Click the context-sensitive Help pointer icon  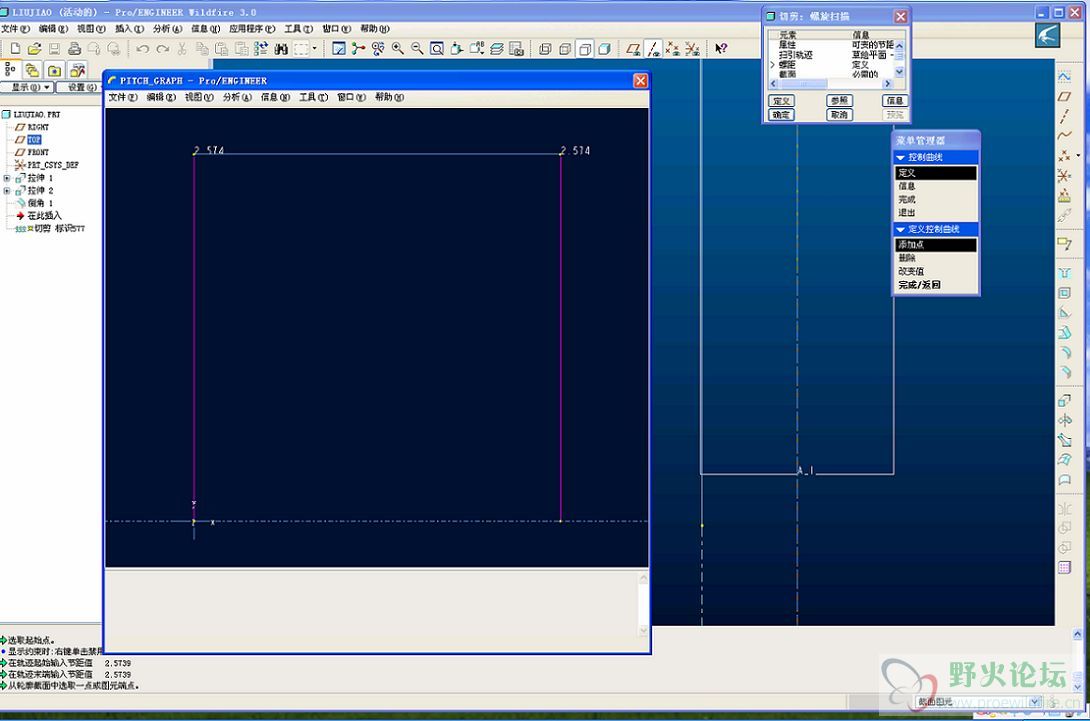[721, 49]
